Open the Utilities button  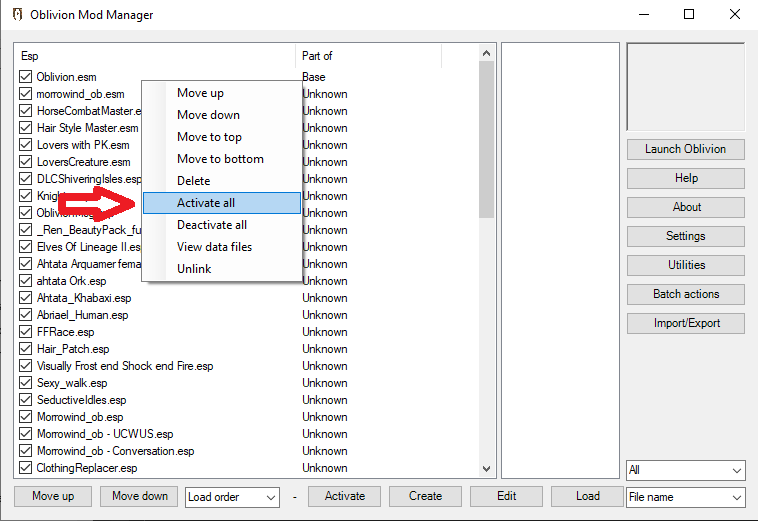pyautogui.click(x=686, y=265)
